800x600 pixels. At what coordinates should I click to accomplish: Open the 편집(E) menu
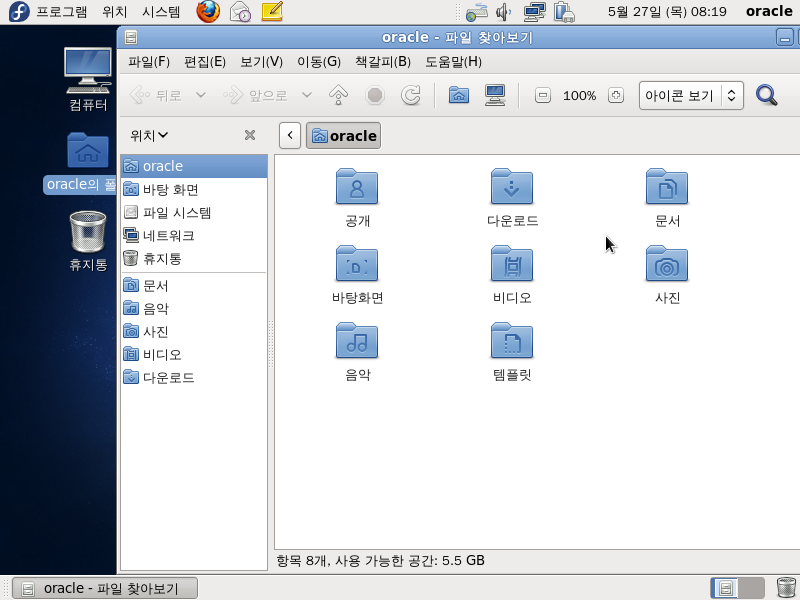[205, 62]
